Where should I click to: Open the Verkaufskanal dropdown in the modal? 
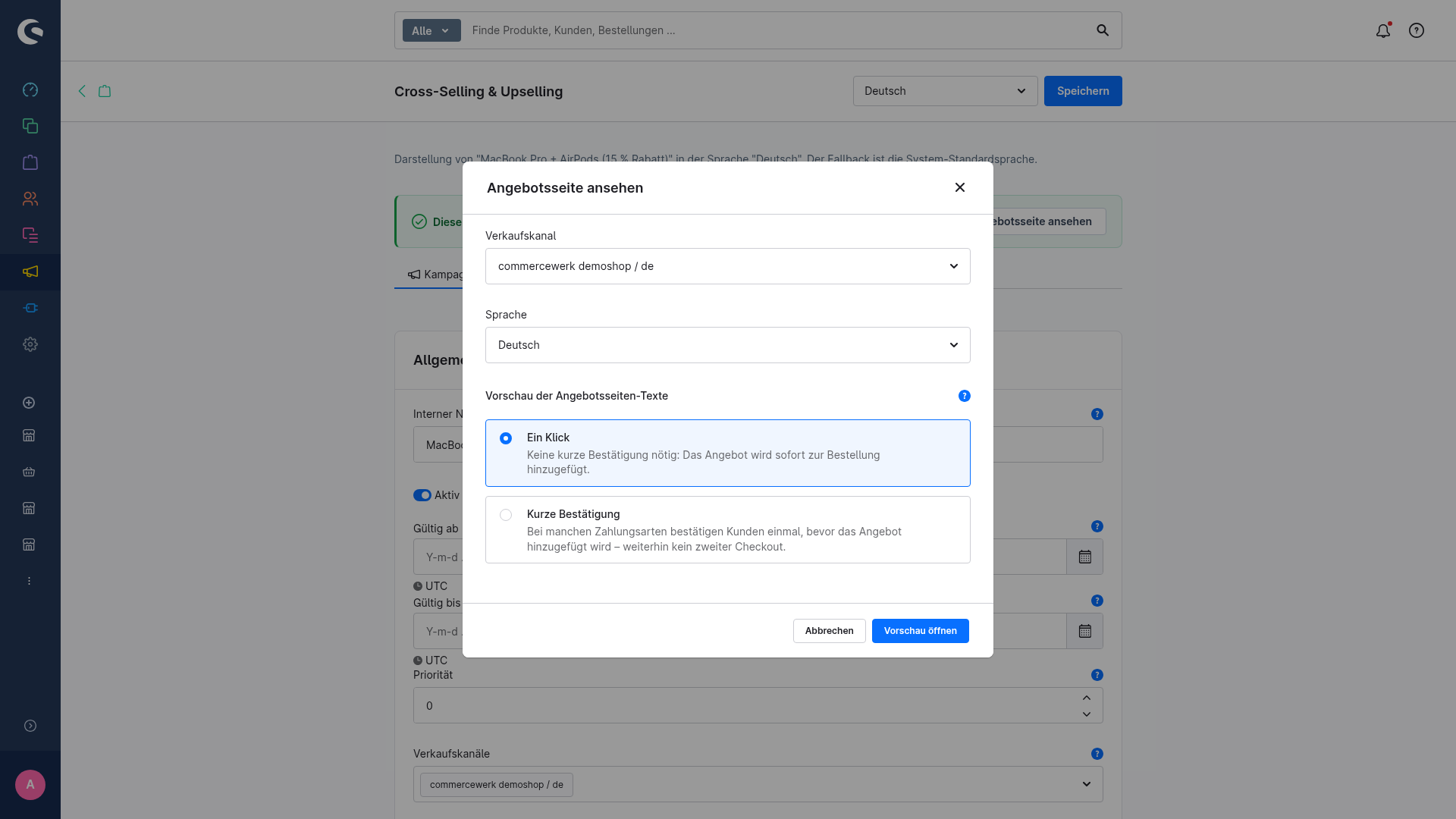tap(728, 266)
